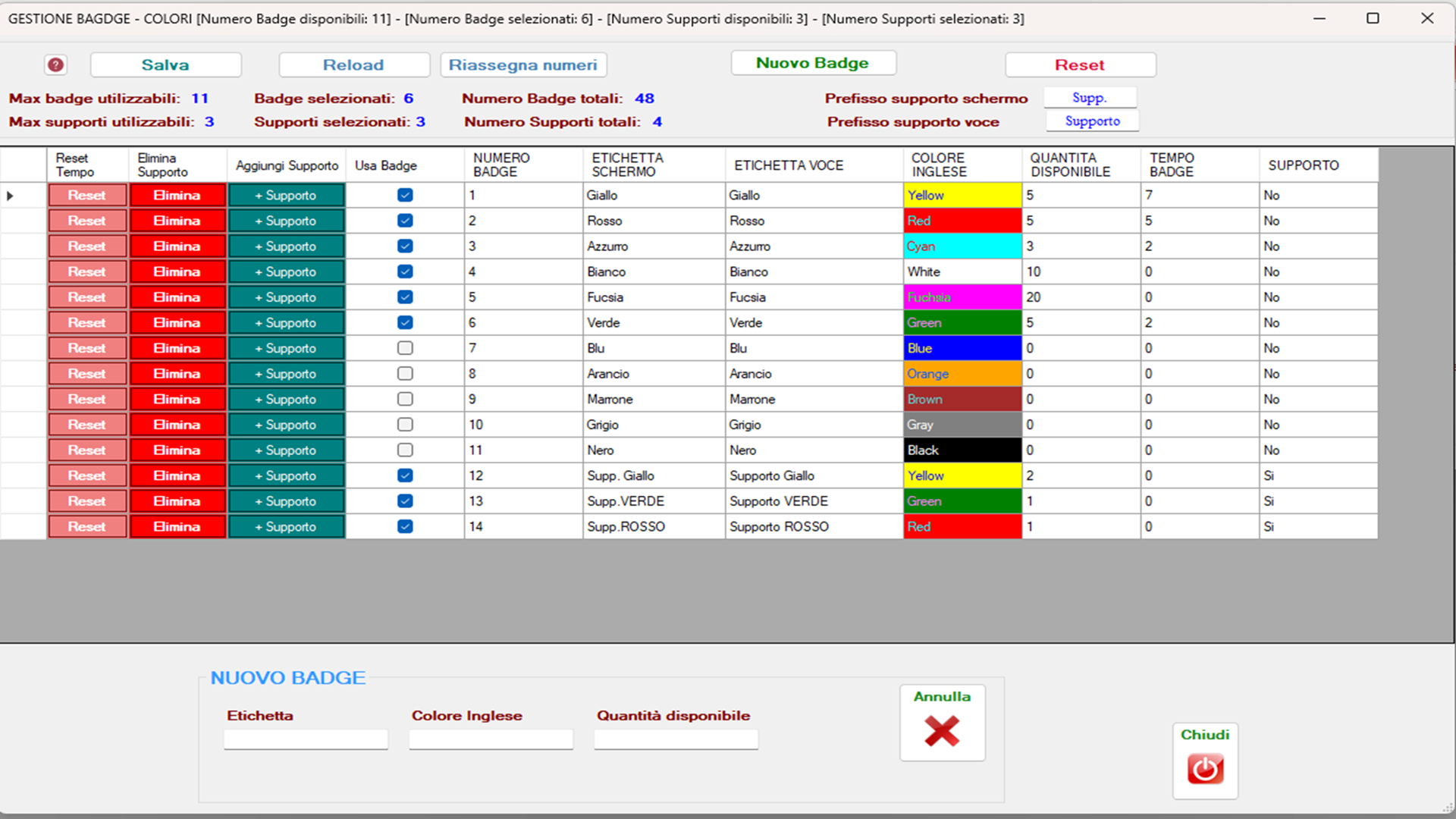Focus the Quantità disponibile field
Screen dimensions: 1456x819
click(676, 739)
